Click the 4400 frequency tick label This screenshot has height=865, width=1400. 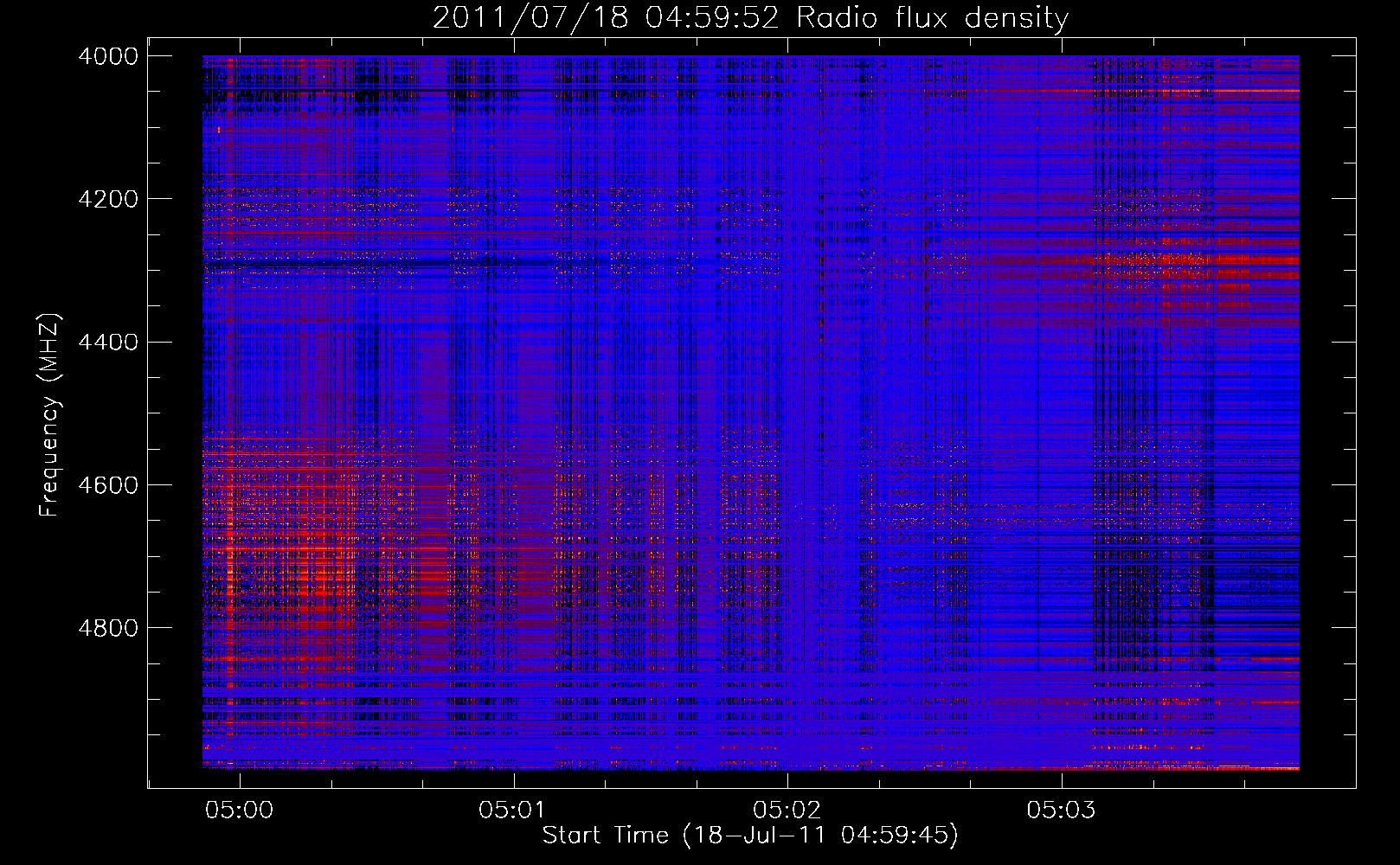[x=108, y=342]
